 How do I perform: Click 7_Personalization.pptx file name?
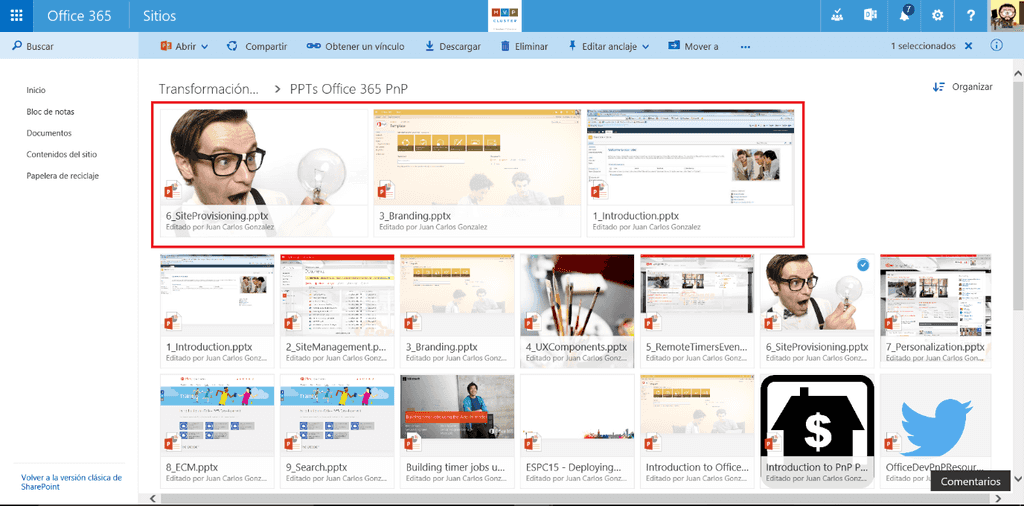coord(935,347)
